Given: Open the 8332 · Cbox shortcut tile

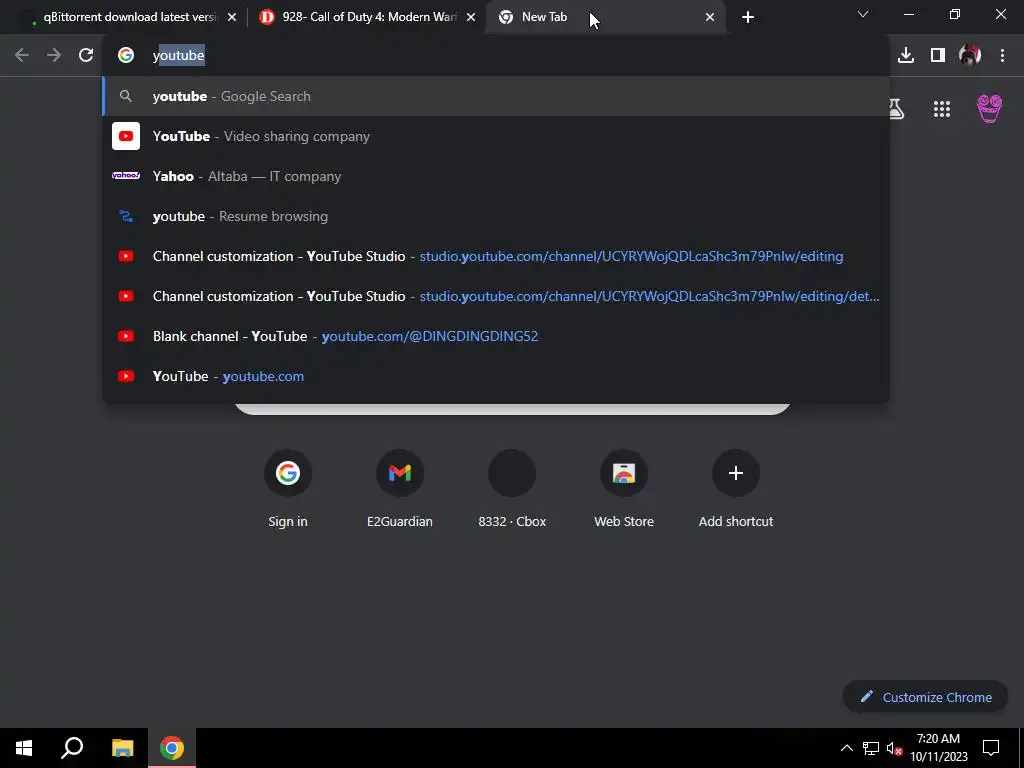Looking at the screenshot, I should pyautogui.click(x=512, y=489).
